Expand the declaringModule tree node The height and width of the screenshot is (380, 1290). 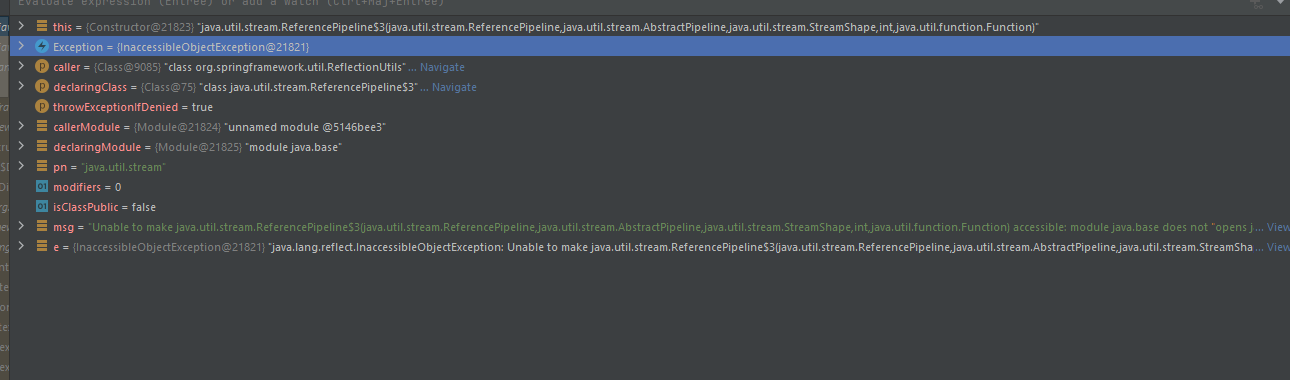21,147
